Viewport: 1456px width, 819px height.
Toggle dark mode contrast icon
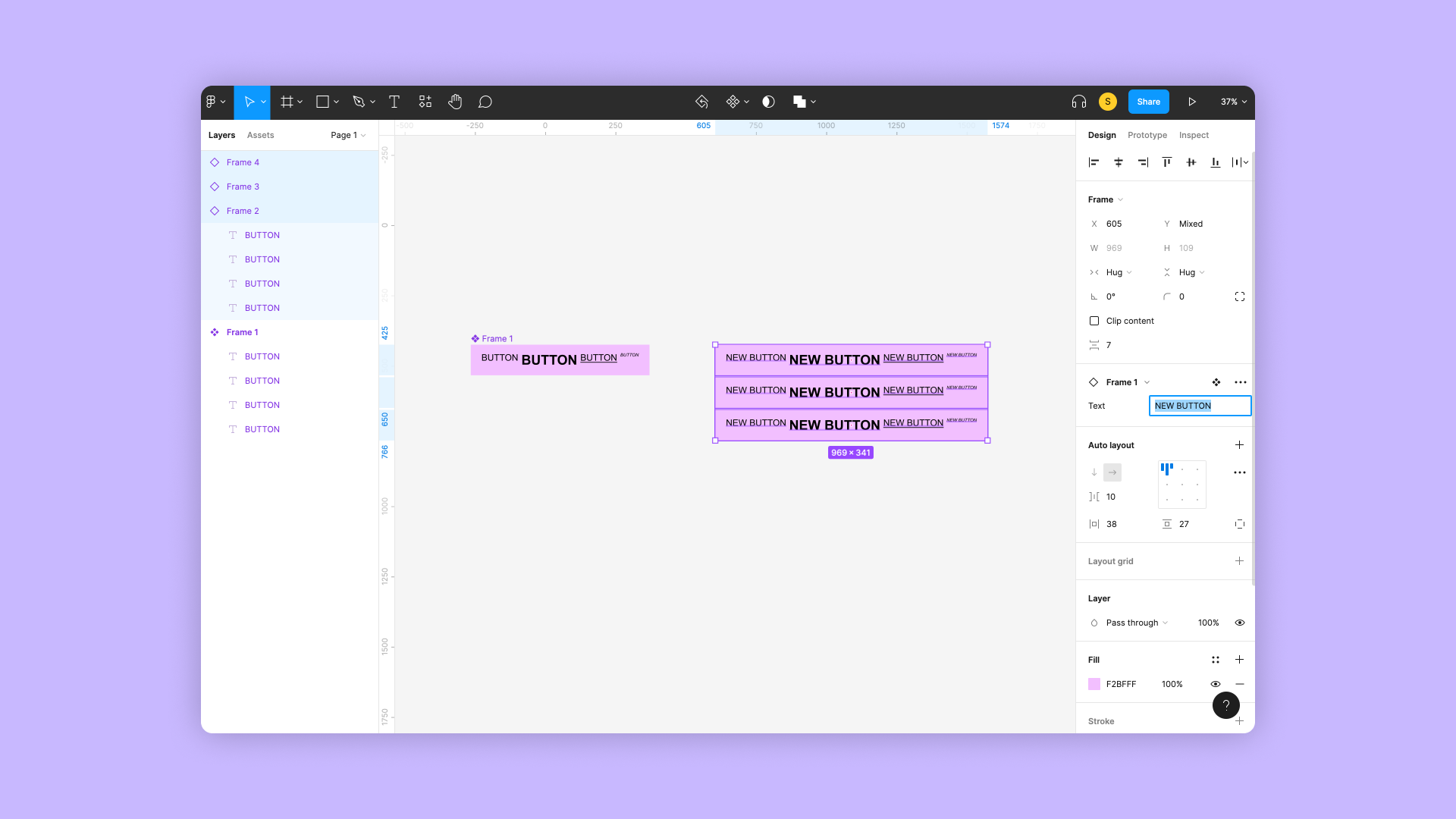click(x=768, y=102)
